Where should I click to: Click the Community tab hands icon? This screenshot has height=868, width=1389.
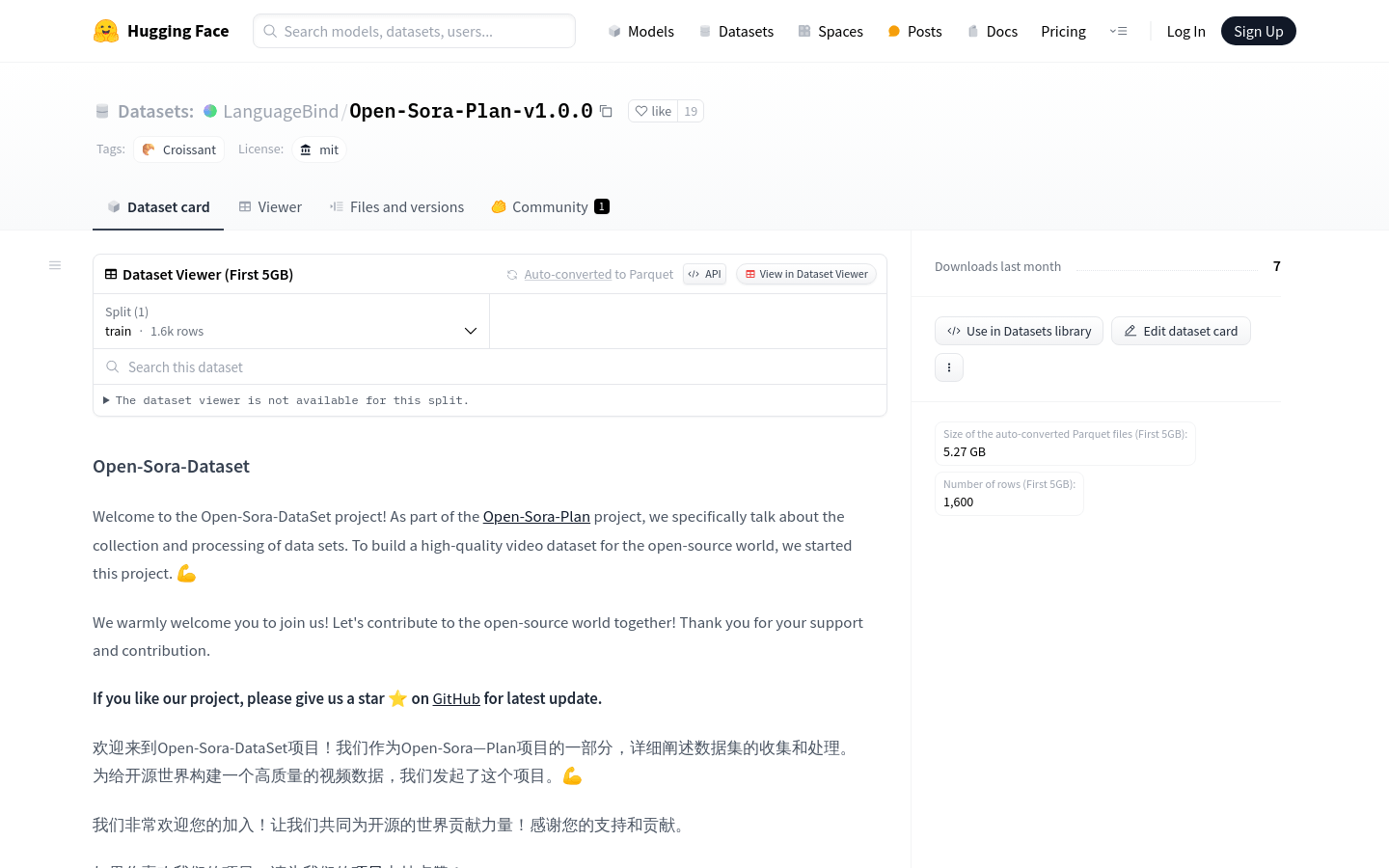tap(499, 206)
